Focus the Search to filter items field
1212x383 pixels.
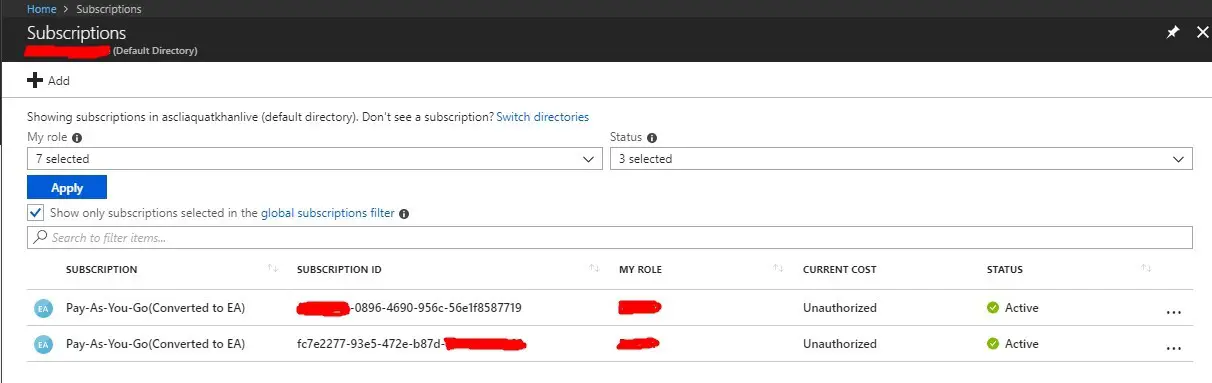click(x=610, y=238)
